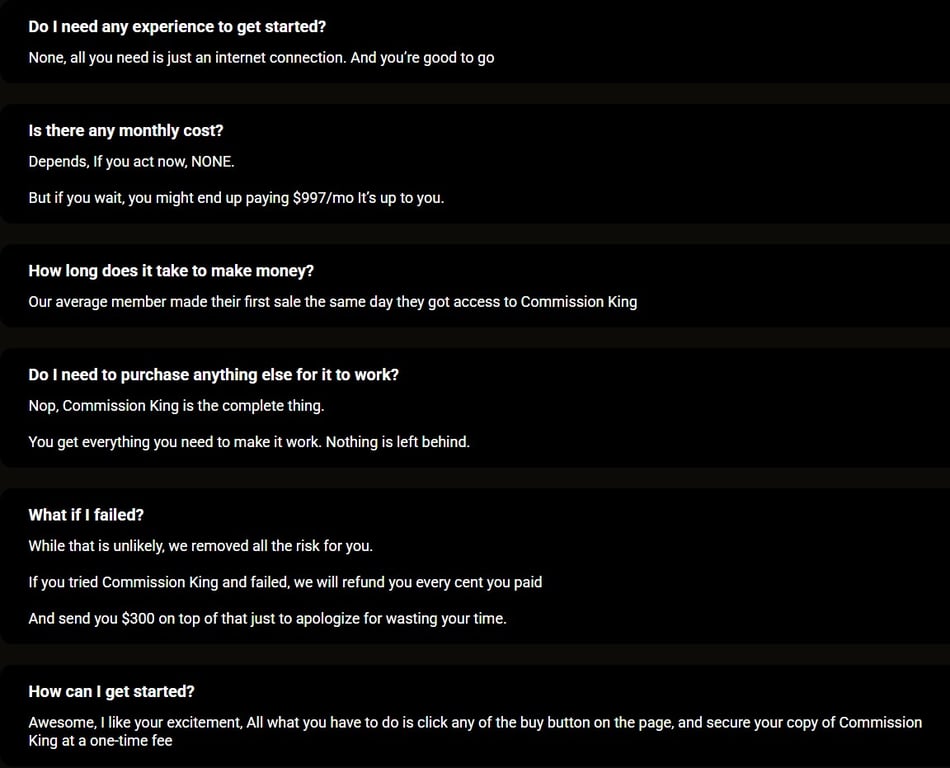The width and height of the screenshot is (950, 768).
Task: Click the 'Depends, If you act now, NONE.' line
Action: click(x=131, y=162)
